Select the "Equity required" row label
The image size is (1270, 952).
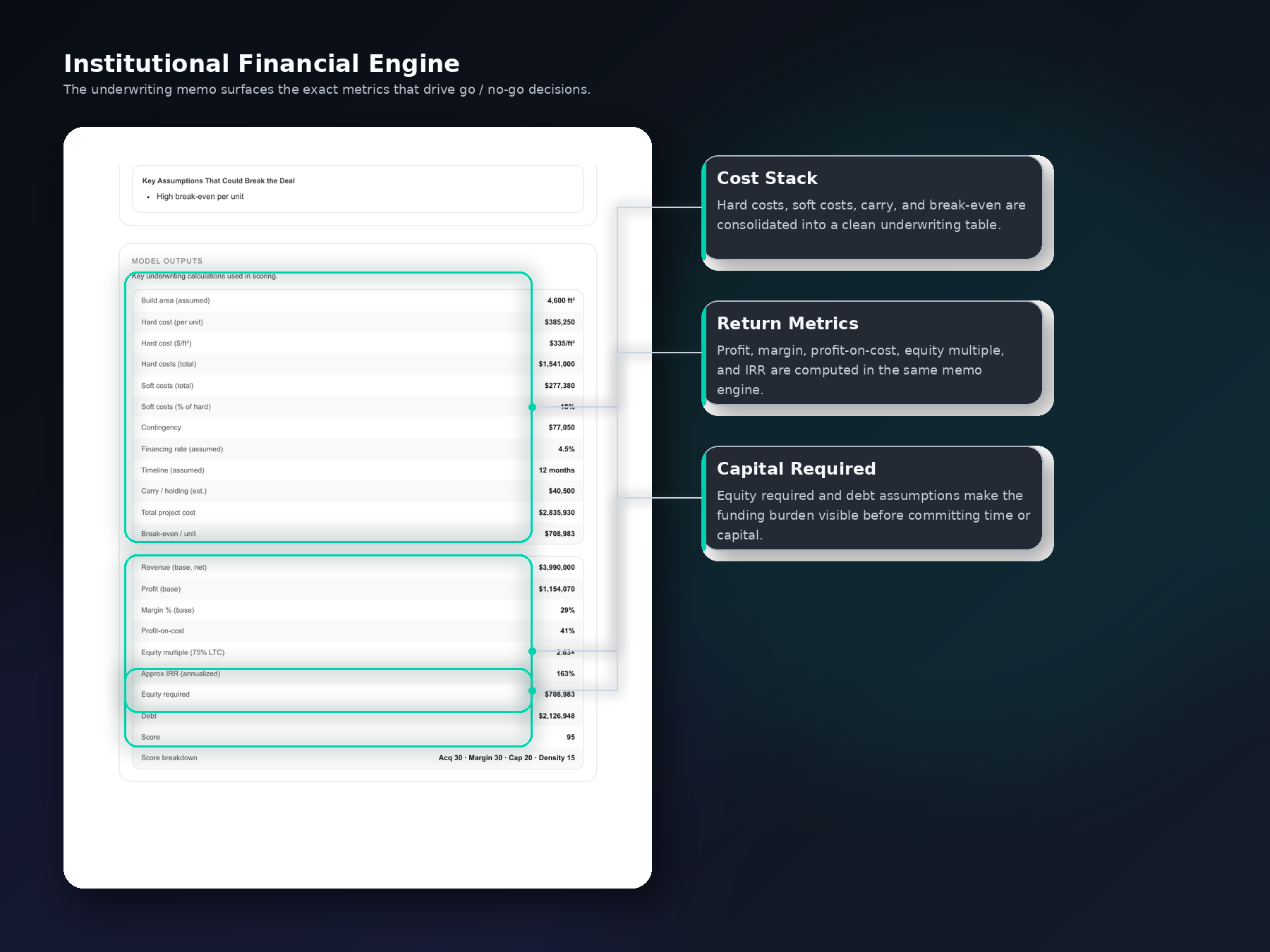[x=165, y=695]
